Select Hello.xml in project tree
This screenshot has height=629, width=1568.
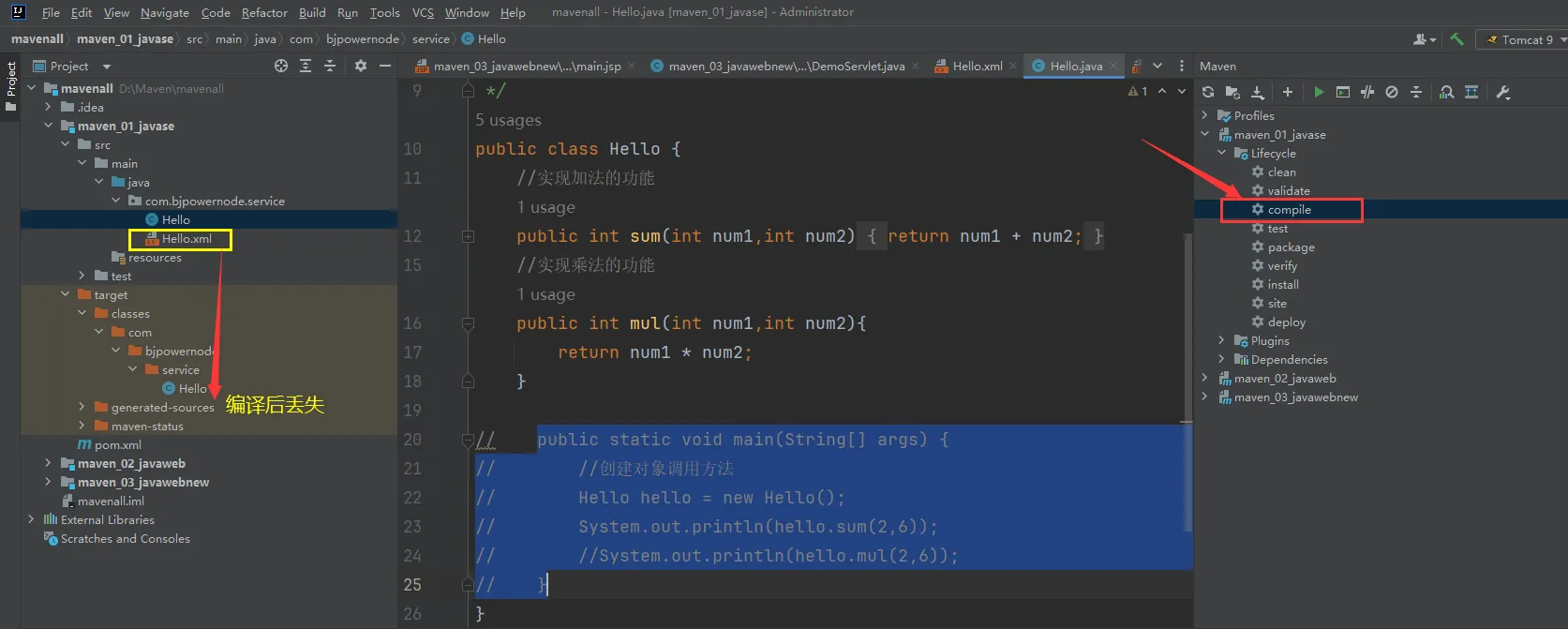point(187,238)
